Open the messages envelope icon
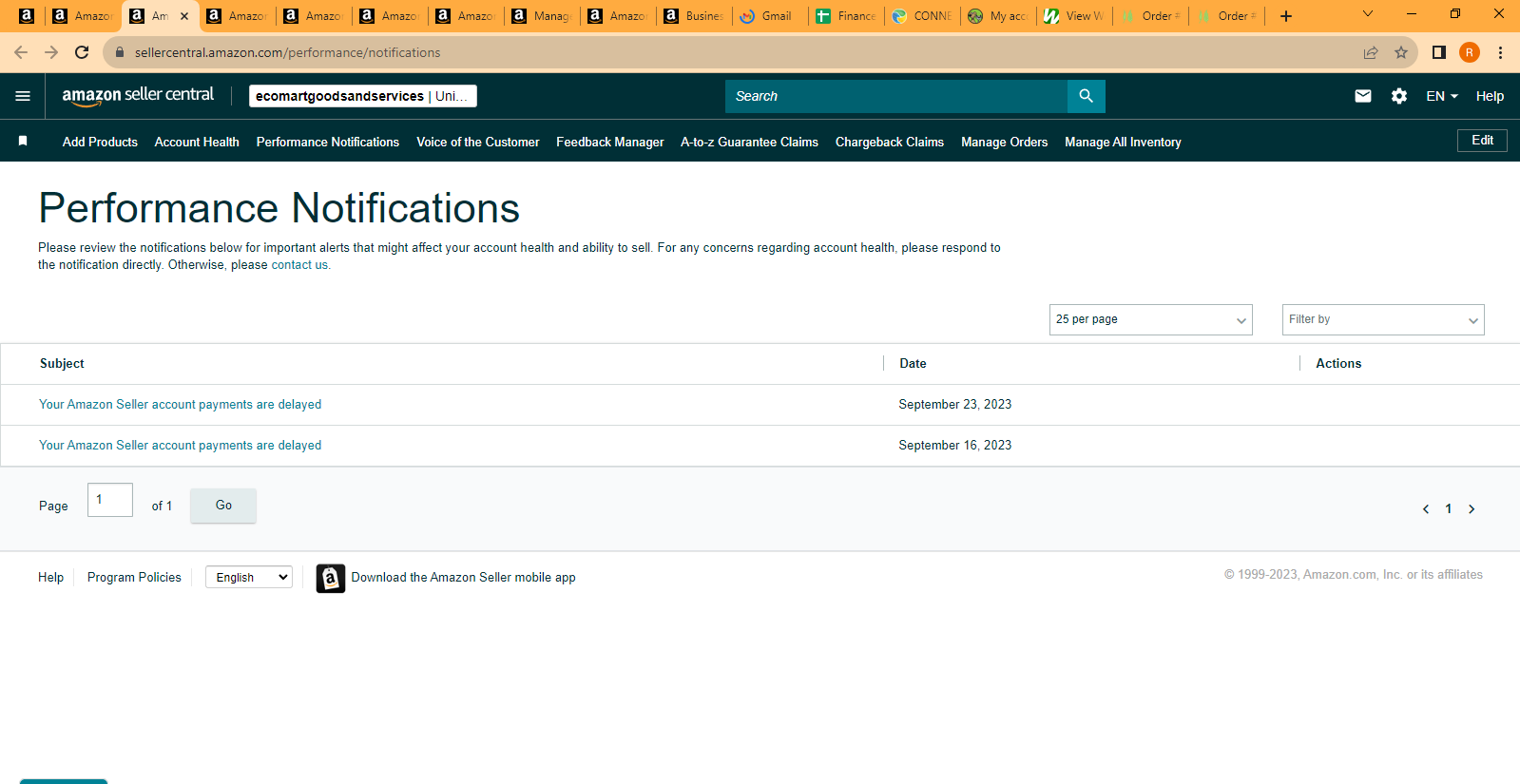This screenshot has width=1520, height=784. coord(1363,96)
